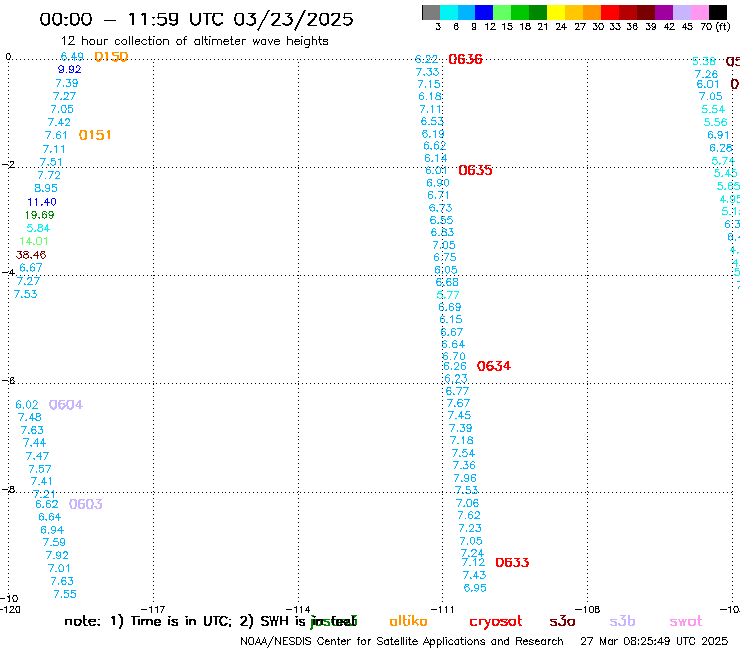Click the yellow swatch labeled 24 ft
Viewport: 740px width, 650px height.
(x=556, y=12)
